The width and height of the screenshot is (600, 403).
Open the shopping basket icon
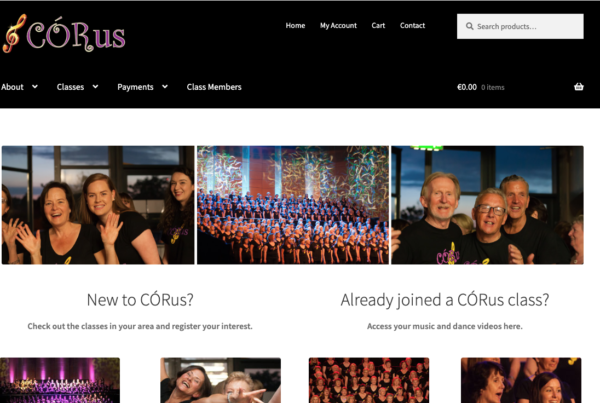[x=579, y=87]
